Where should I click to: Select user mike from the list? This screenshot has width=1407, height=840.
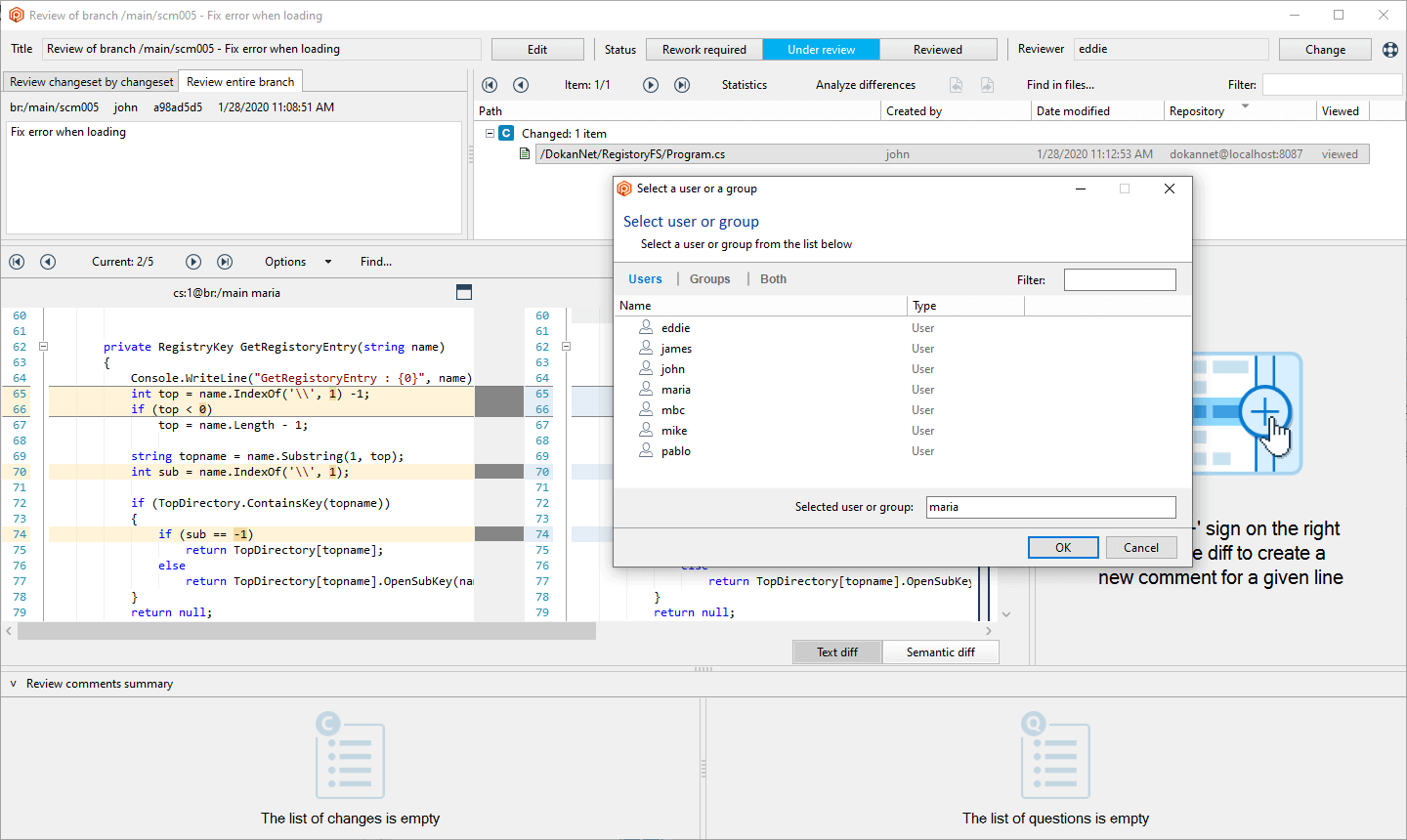(674, 431)
